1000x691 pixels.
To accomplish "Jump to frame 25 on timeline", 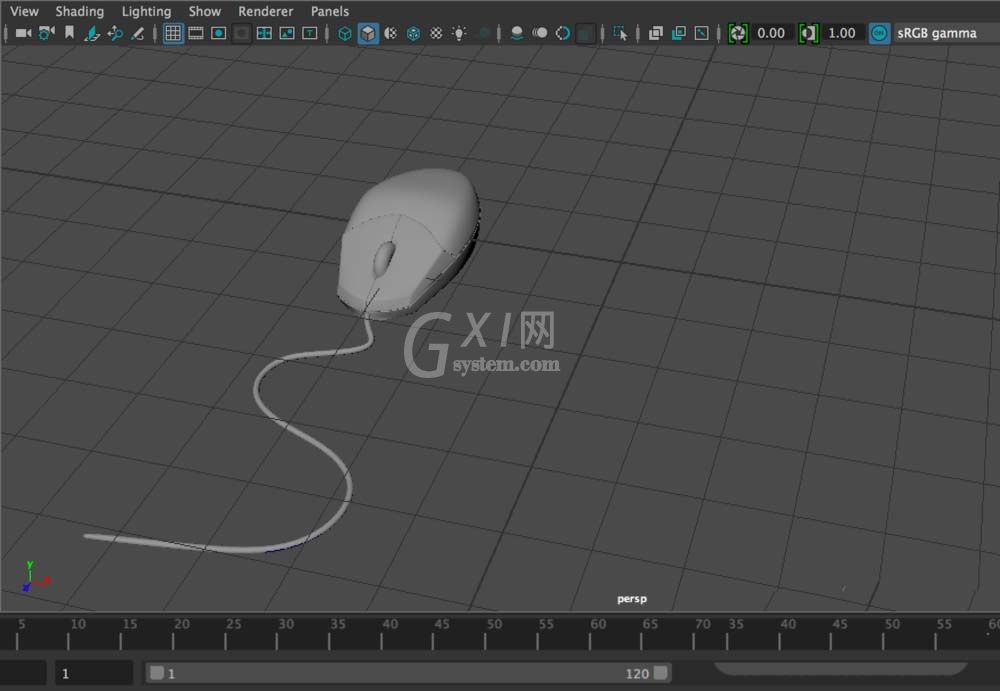I will tap(225, 633).
